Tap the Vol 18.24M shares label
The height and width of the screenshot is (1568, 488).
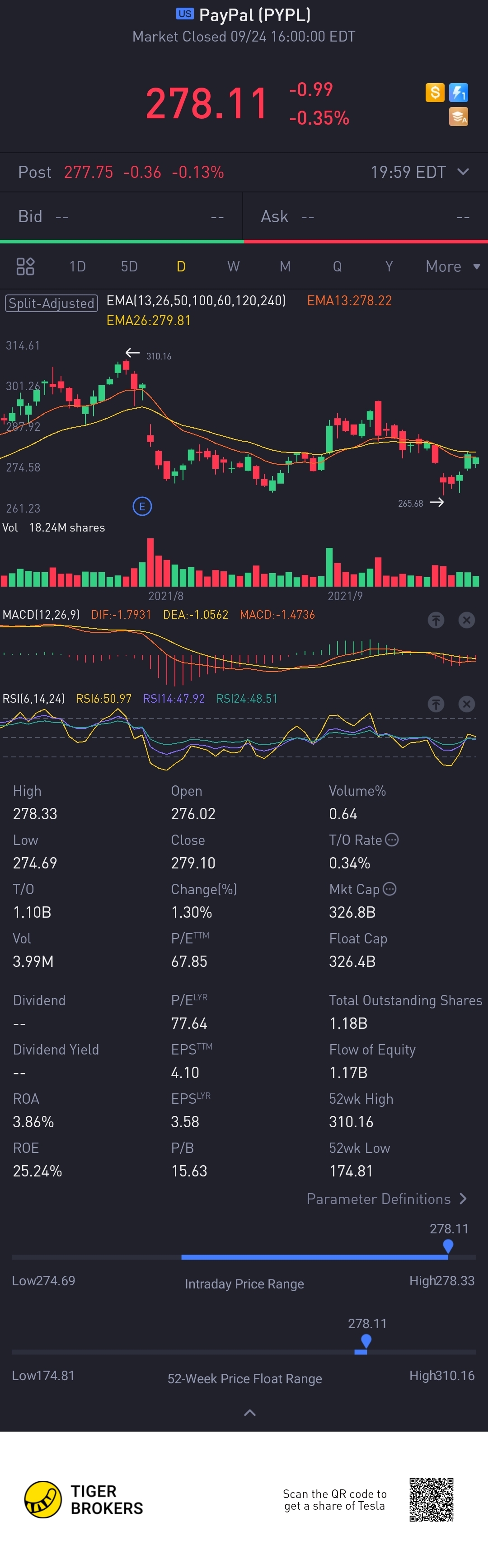click(x=54, y=527)
